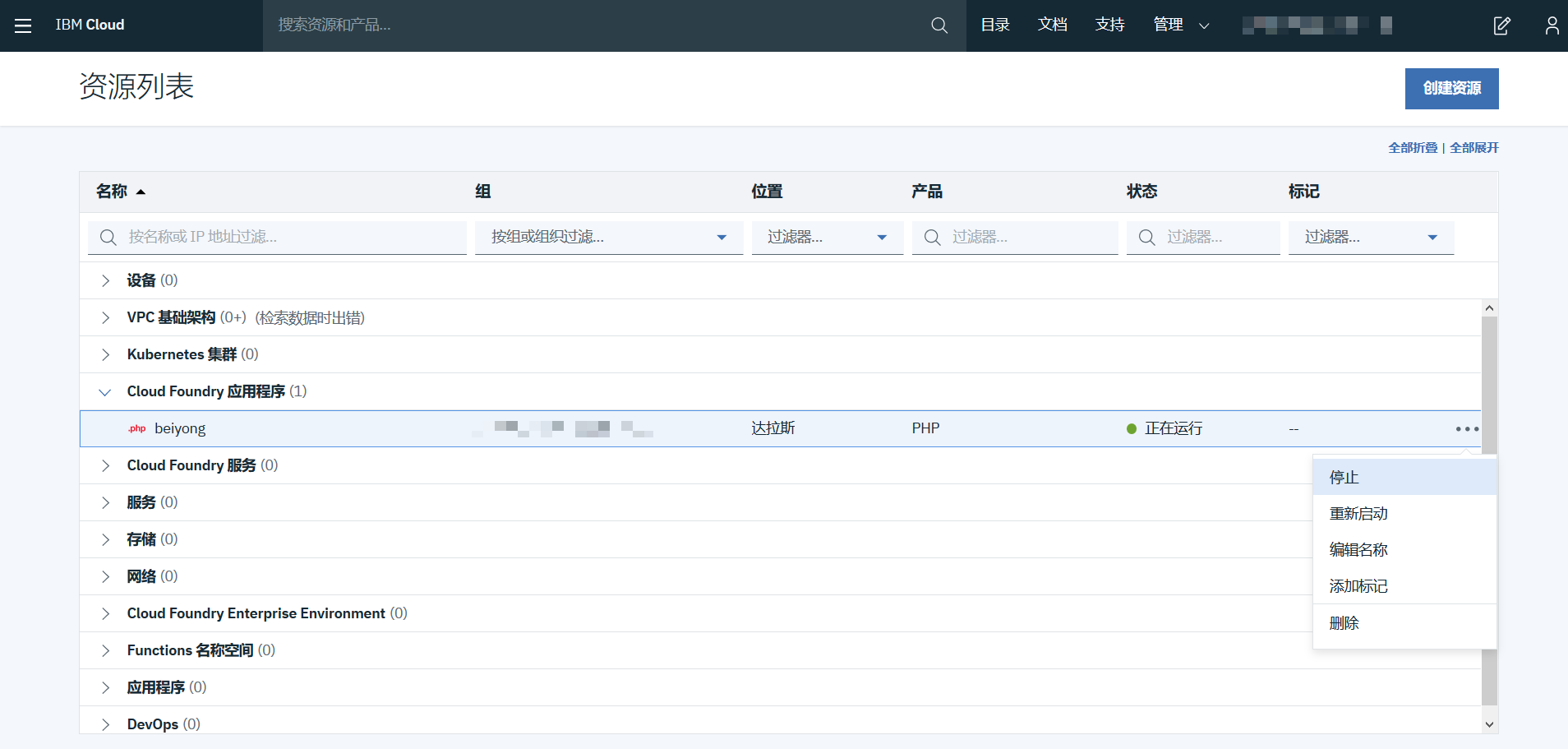Screen dimensions: 1568x749
Task: Open the 标记 filter dropdown
Action: coord(1371,238)
